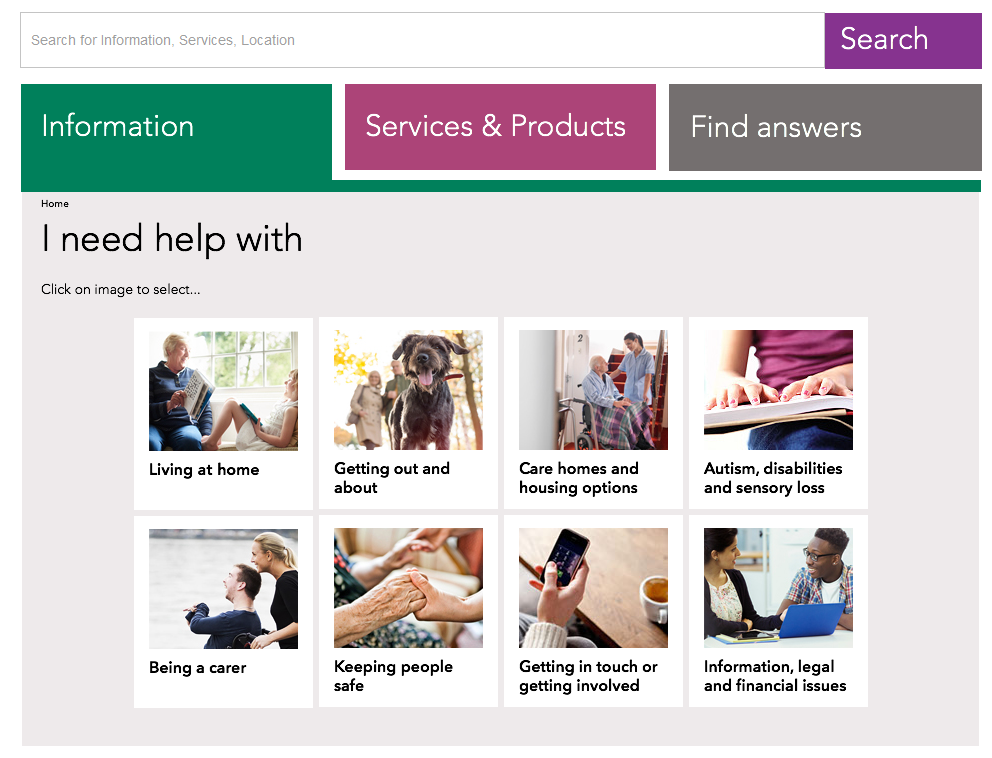
Task: Open Information, legal and financial issues caption
Action: tap(775, 676)
